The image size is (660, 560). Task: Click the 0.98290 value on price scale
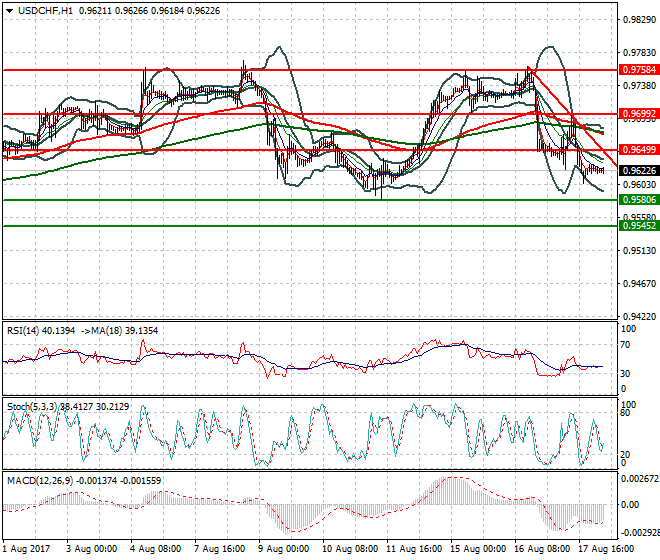(636, 20)
